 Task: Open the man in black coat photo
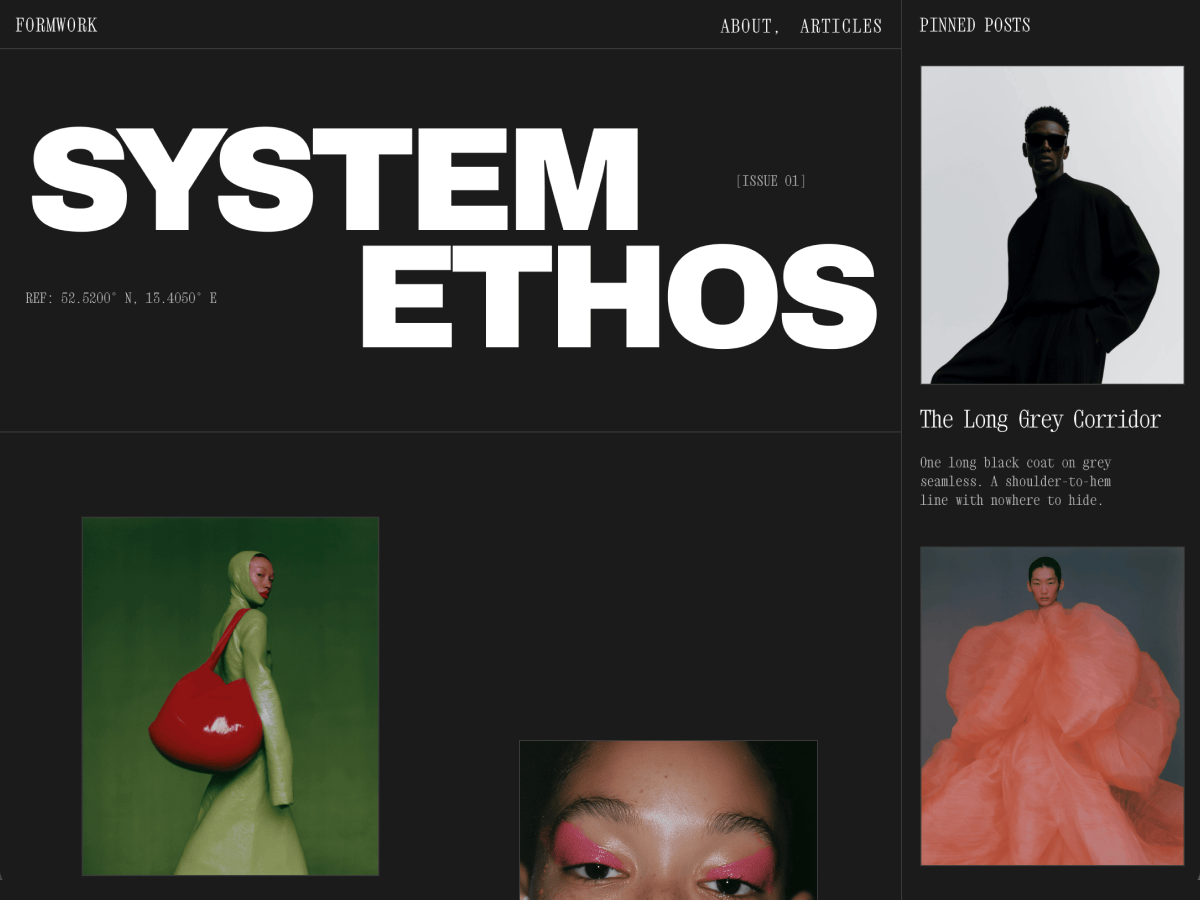pyautogui.click(x=1052, y=225)
